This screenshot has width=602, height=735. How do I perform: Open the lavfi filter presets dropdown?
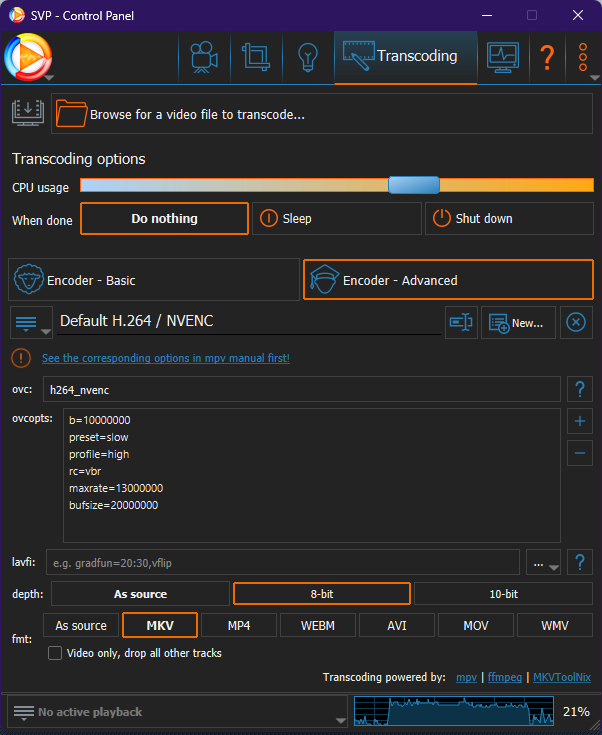tap(544, 563)
